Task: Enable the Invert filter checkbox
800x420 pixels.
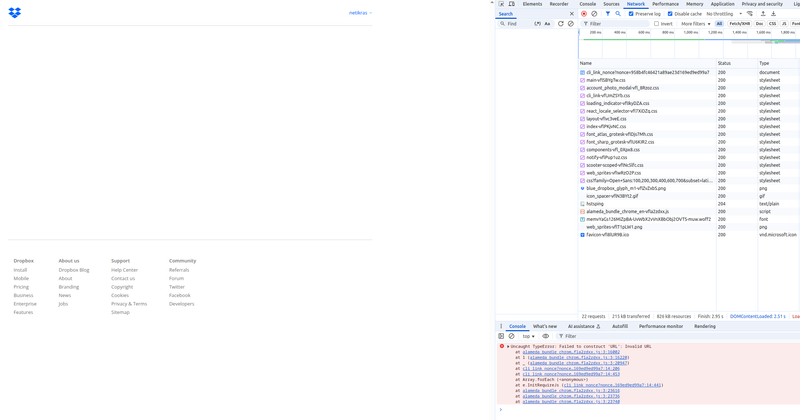Action: pos(656,24)
